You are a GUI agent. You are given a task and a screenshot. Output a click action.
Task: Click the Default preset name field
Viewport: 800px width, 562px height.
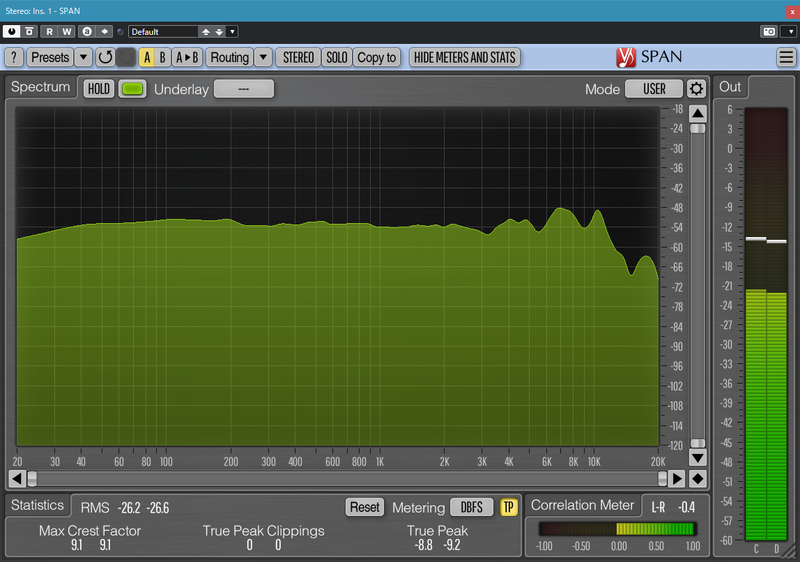pos(163,32)
